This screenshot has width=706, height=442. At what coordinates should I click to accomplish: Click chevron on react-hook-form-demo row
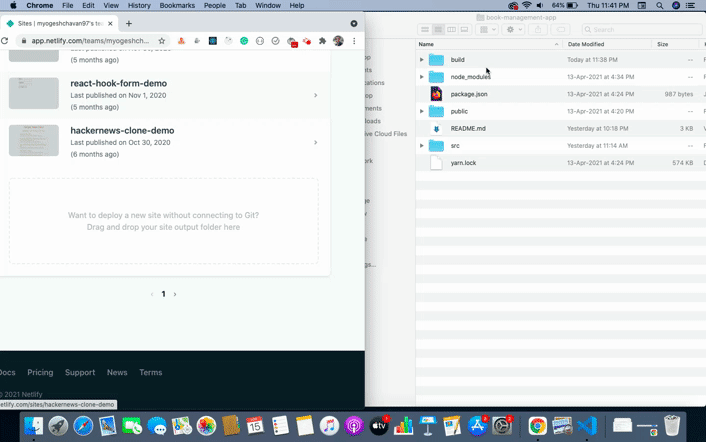pos(316,95)
